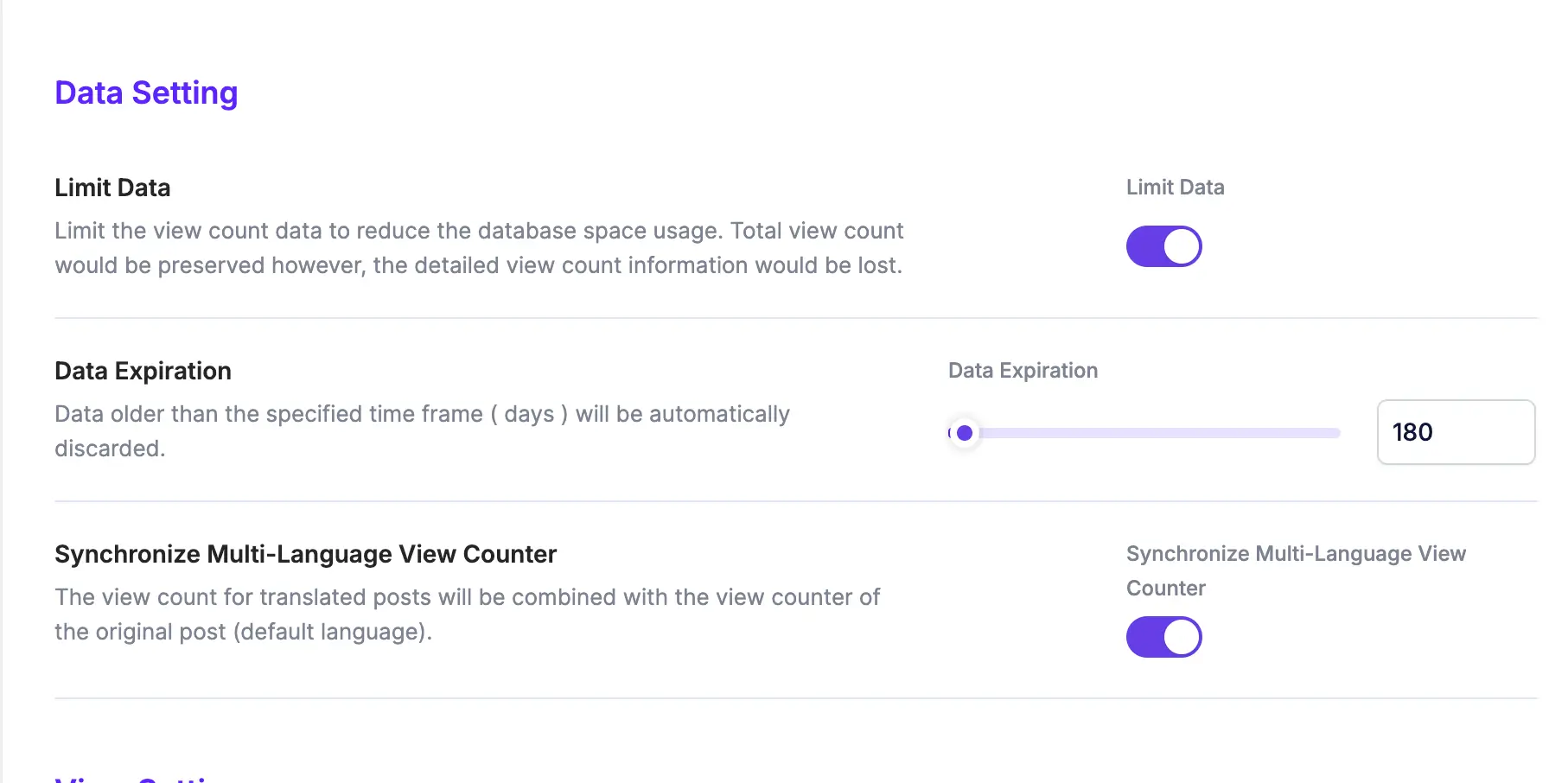Click the gray Data Expiration label above the slider

click(1023, 371)
